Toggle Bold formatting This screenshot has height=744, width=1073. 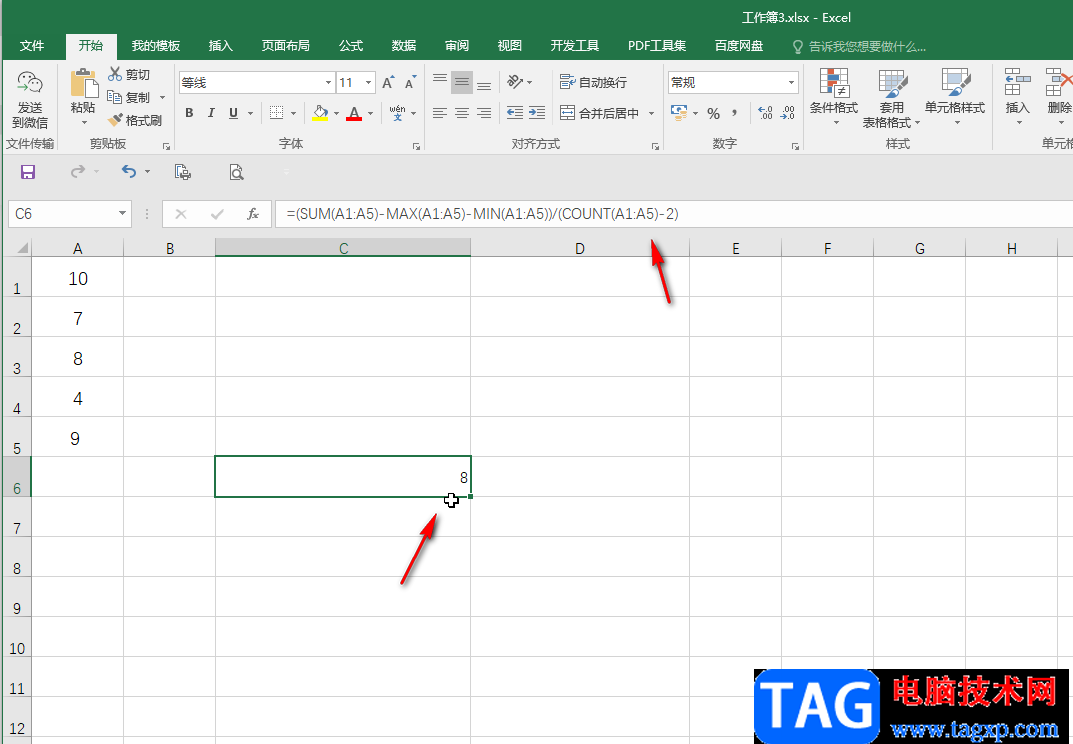189,113
